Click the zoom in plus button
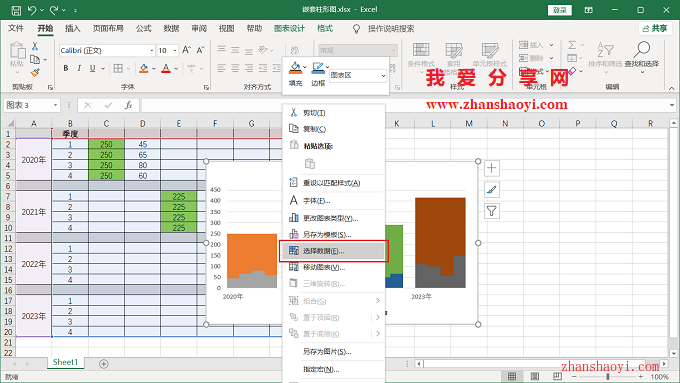The image size is (680, 383). click(x=641, y=377)
